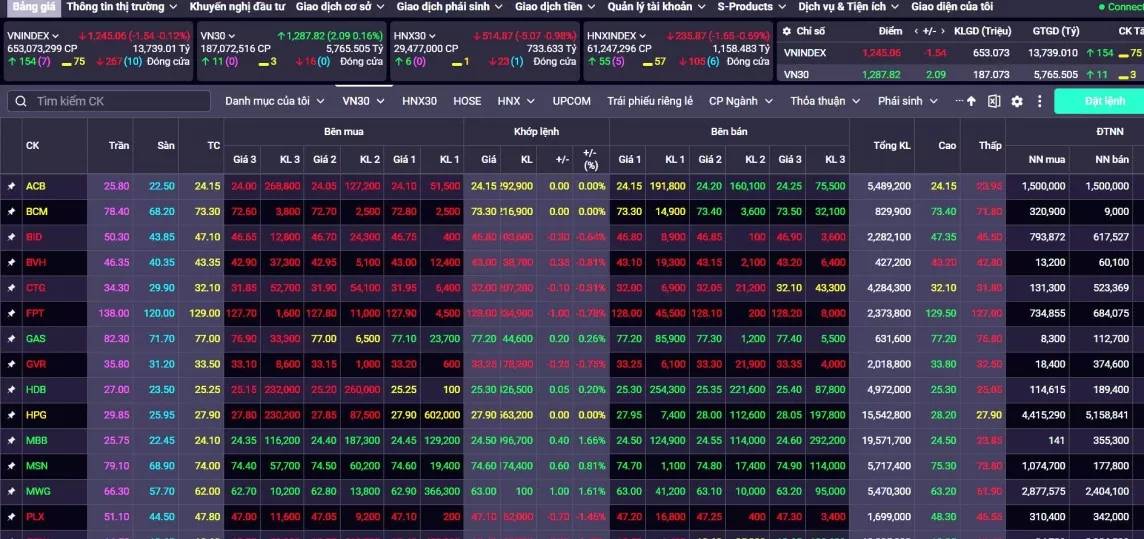This screenshot has width=1144, height=539.
Task: Click the search magnifier icon
Action: point(21,101)
